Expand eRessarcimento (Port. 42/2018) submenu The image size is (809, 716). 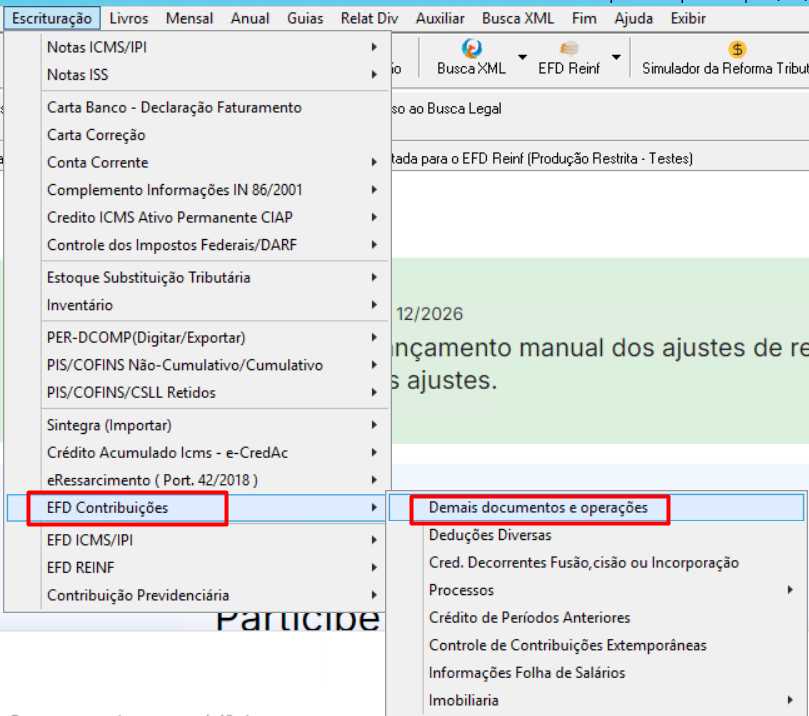[x=196, y=480]
